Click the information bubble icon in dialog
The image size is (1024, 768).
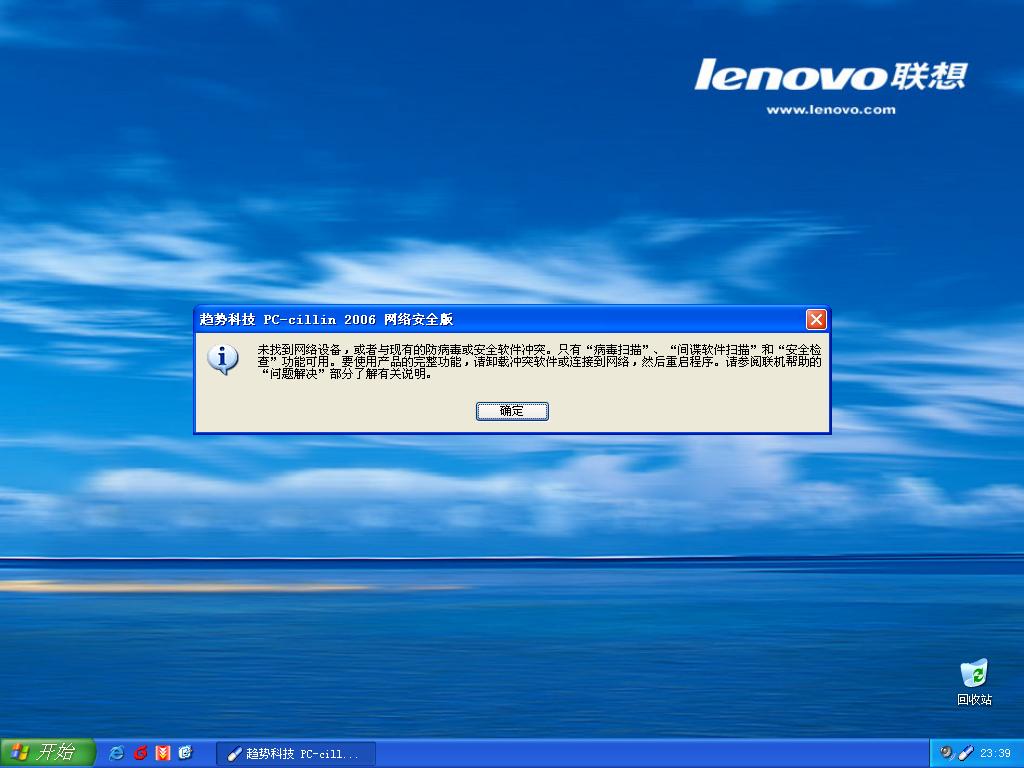coord(223,359)
